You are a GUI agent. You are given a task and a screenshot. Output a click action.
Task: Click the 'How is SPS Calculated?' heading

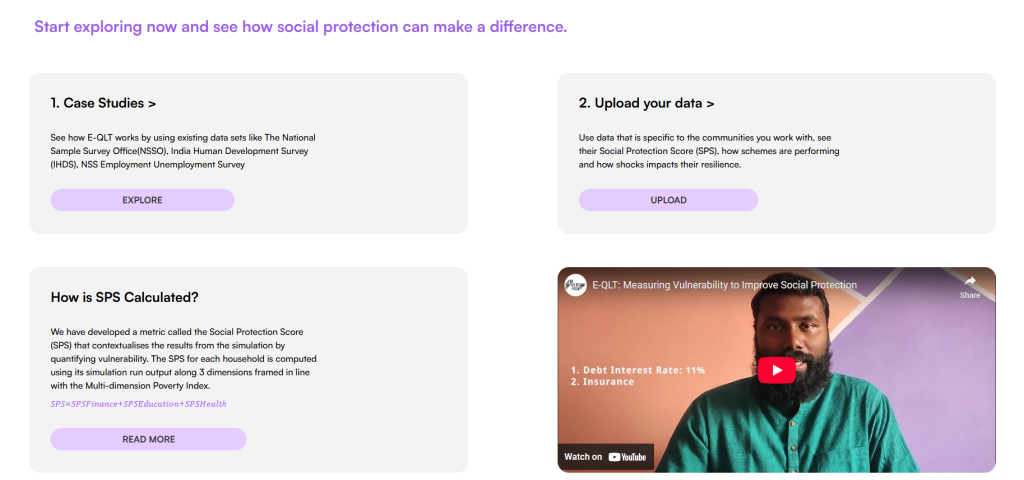[124, 297]
